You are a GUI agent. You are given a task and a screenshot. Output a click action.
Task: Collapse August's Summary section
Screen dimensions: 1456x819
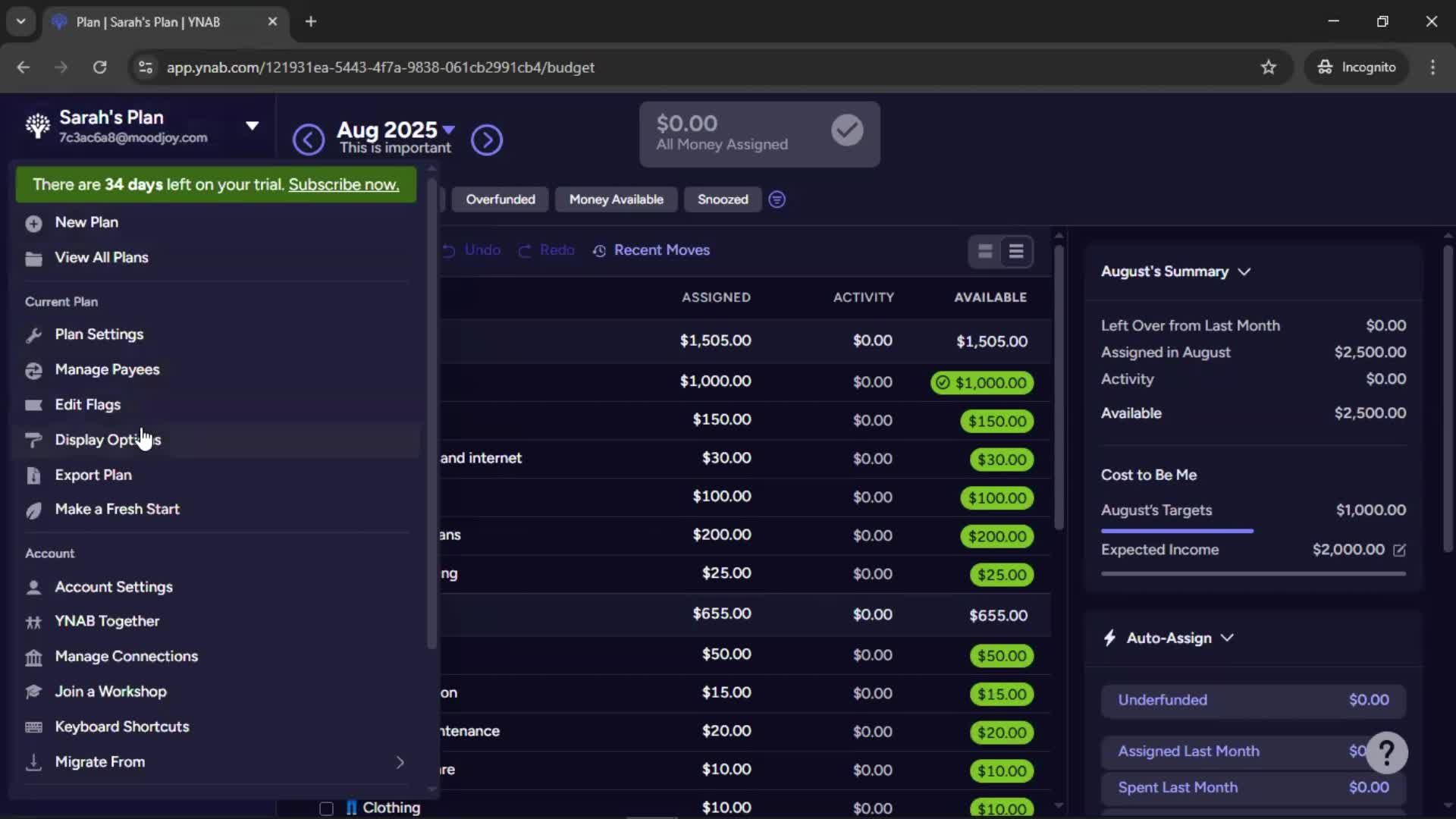[x=1244, y=271]
